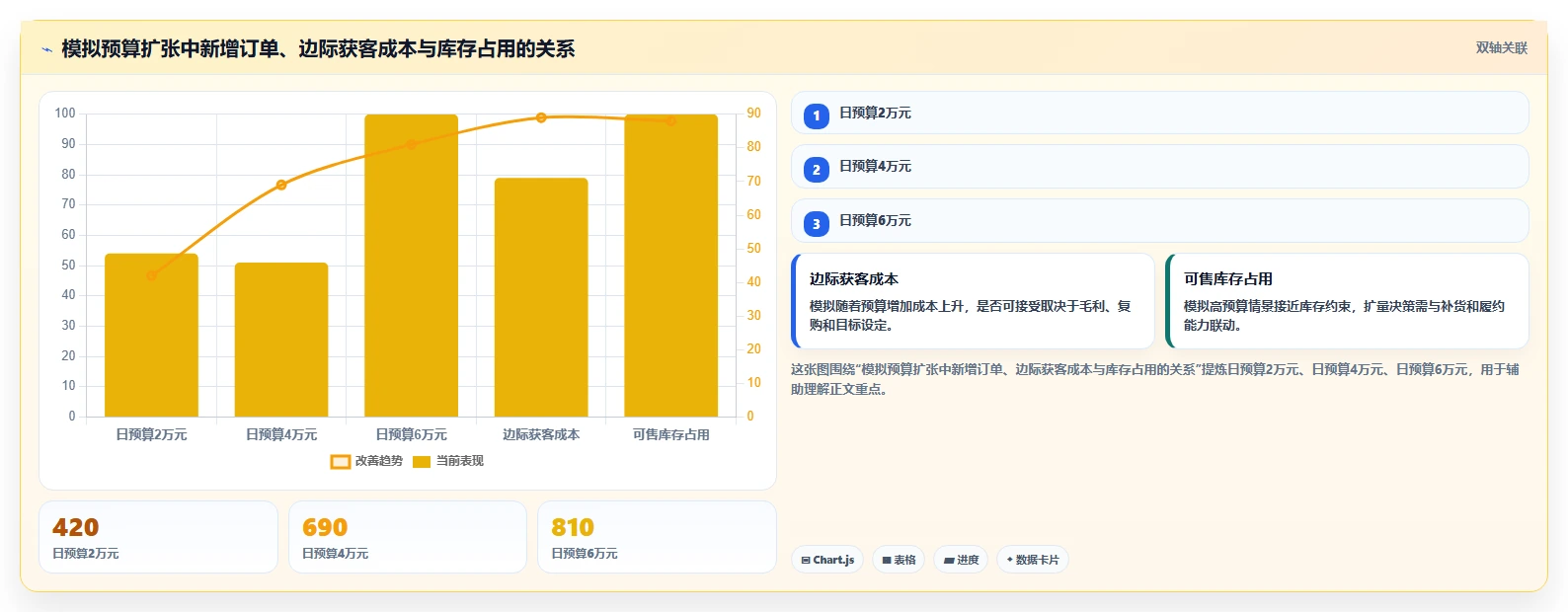Click the 表格 tag chip
The height and width of the screenshot is (612, 1568).
pos(899,560)
